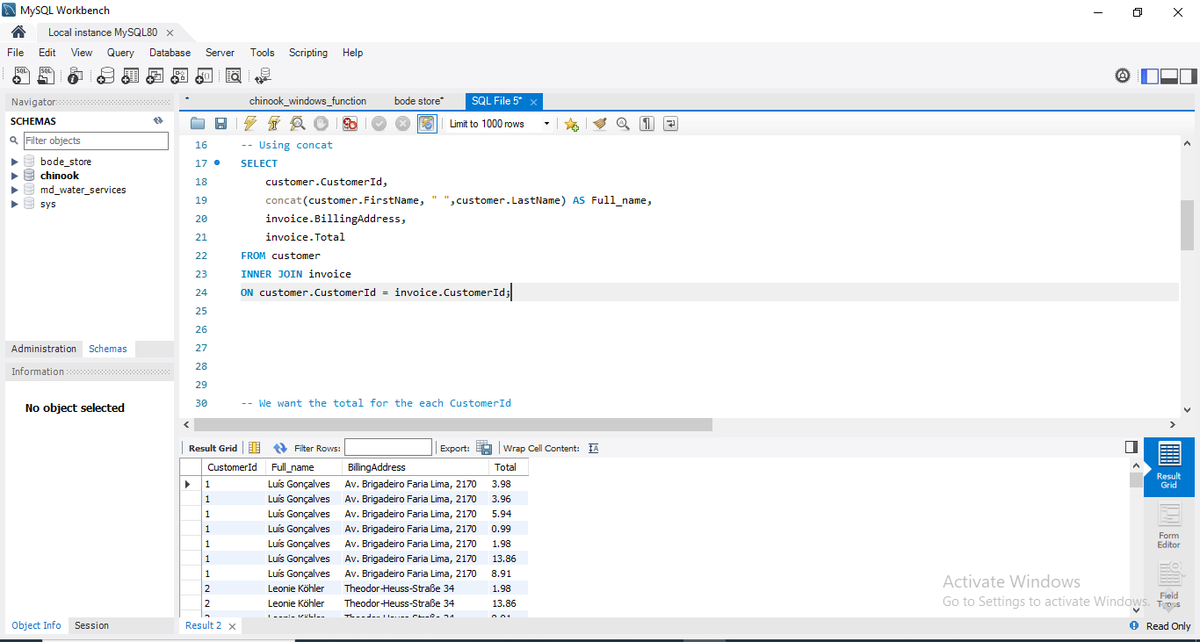Click export recordset icon
This screenshot has height=642, width=1200.
(484, 448)
